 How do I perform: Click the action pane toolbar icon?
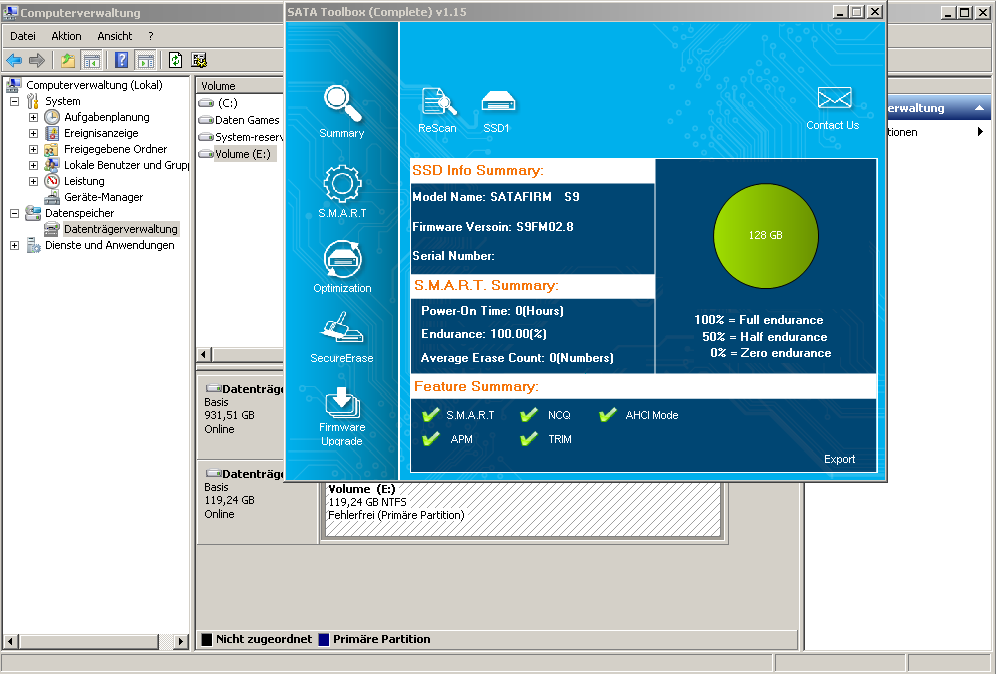pyautogui.click(x=145, y=60)
